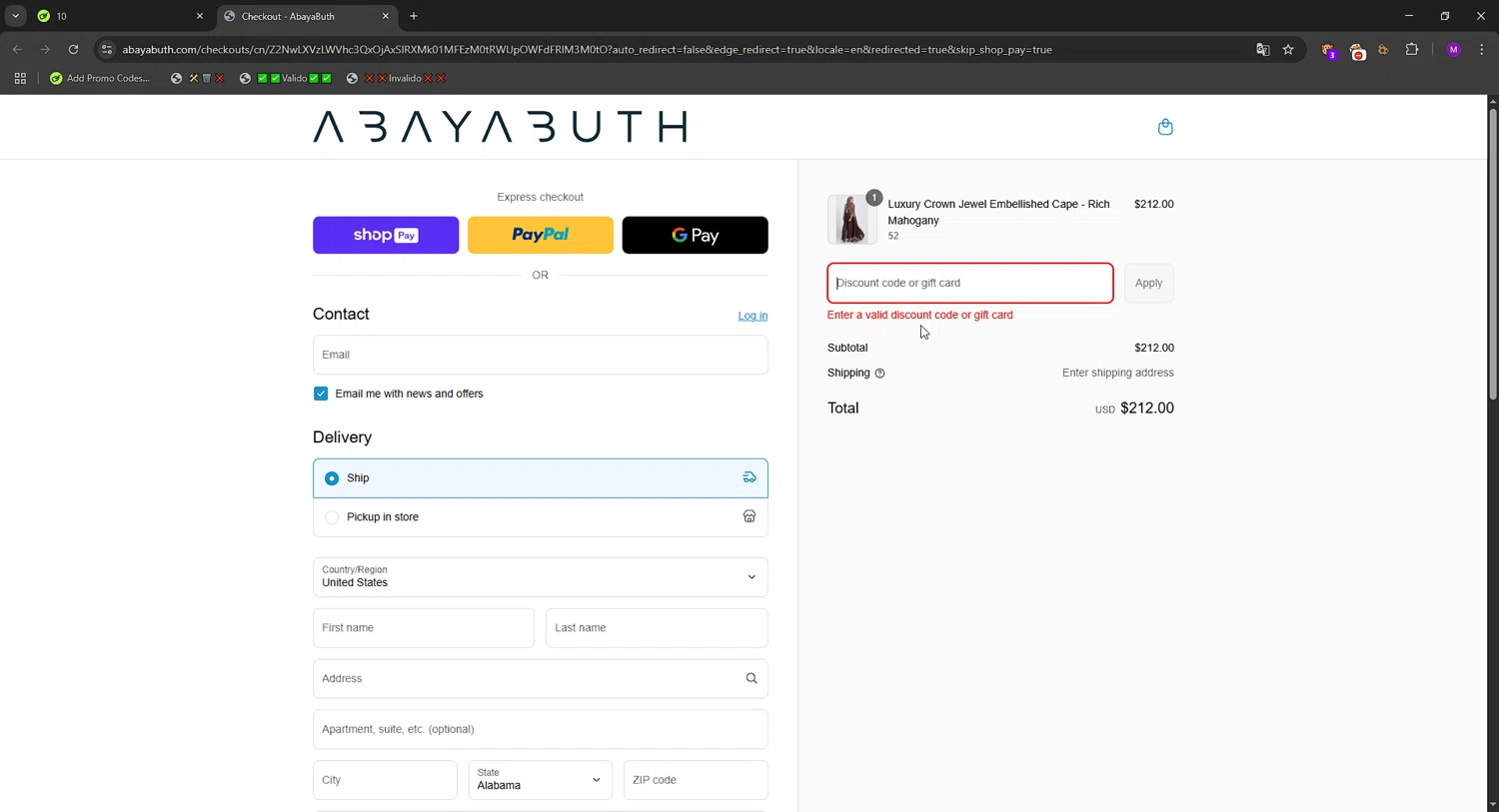Click into the City field
The height and width of the screenshot is (812, 1499).
tap(385, 780)
